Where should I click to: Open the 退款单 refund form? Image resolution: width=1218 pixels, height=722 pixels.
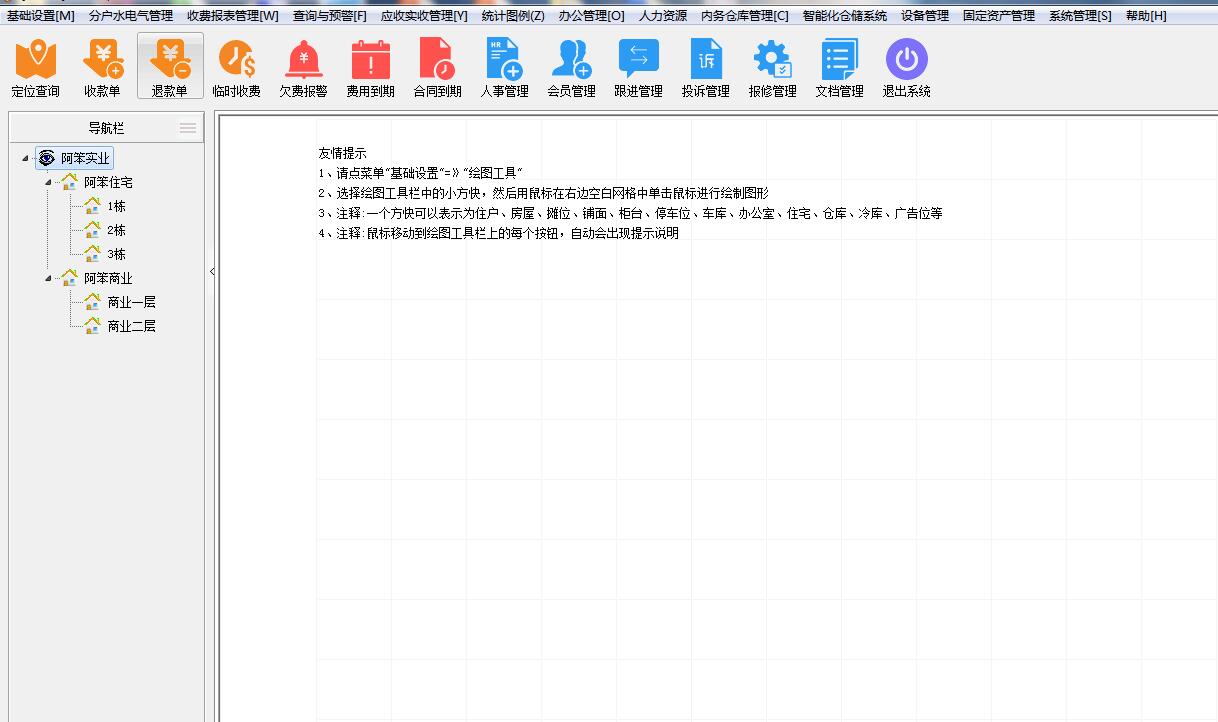pos(170,67)
